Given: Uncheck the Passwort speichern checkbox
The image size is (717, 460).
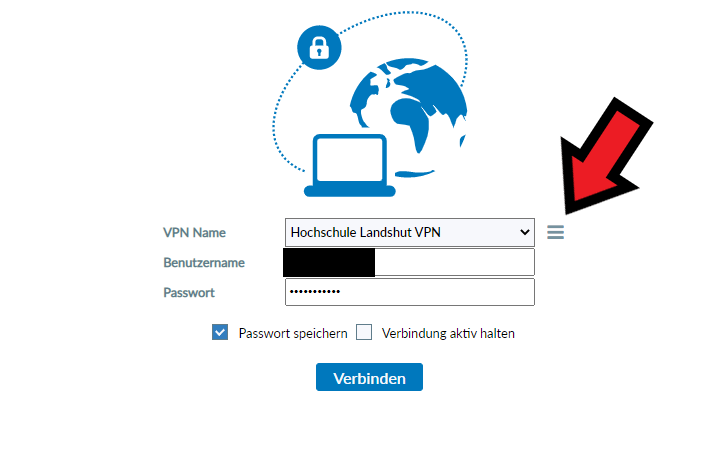Looking at the screenshot, I should pyautogui.click(x=220, y=332).
